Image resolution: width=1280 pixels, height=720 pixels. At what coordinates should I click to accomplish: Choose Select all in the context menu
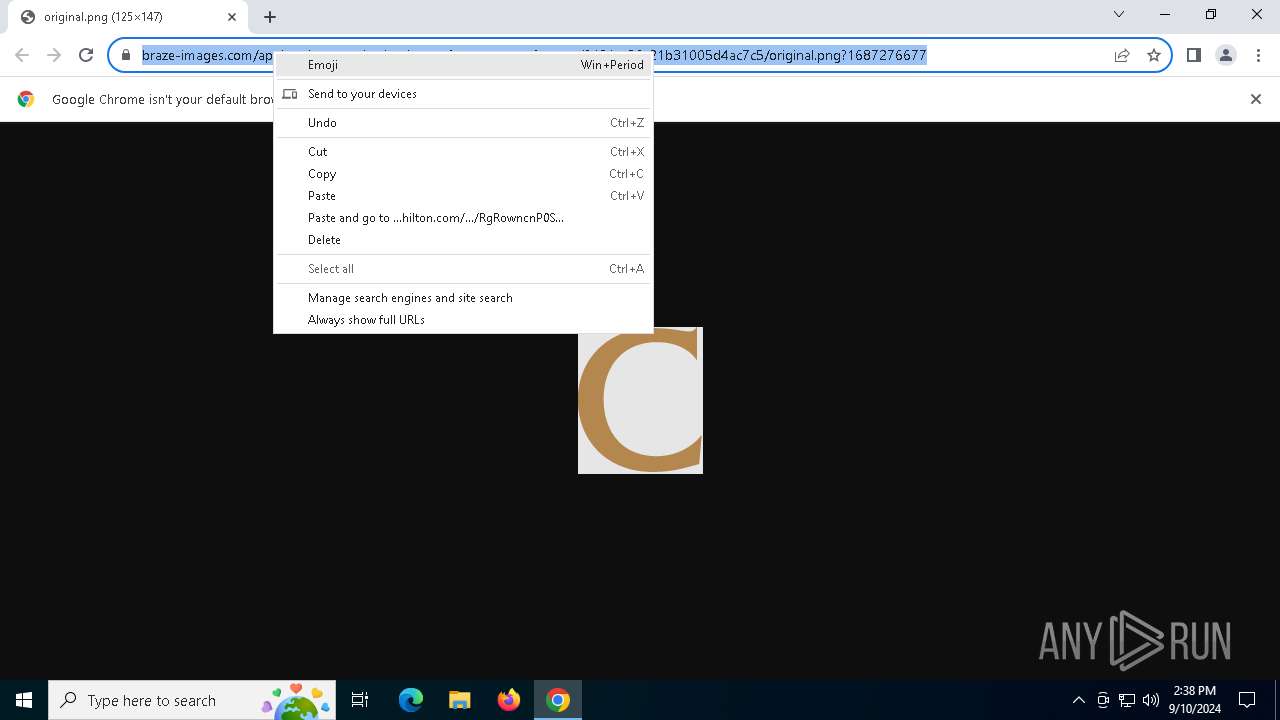[x=463, y=269]
